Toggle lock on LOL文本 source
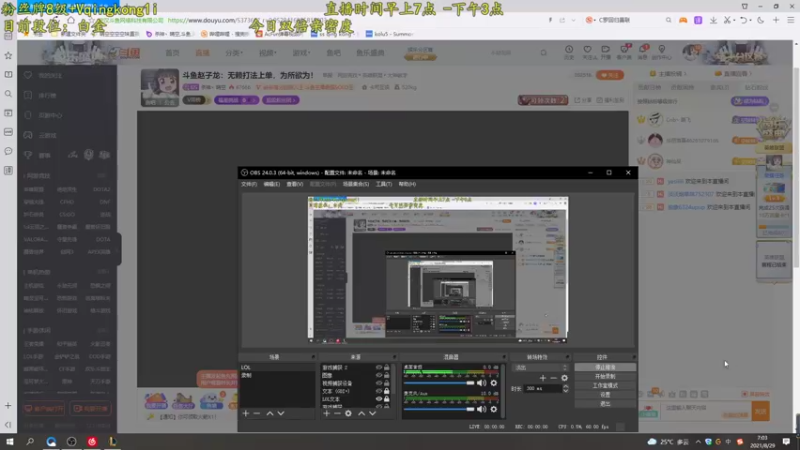 point(387,399)
